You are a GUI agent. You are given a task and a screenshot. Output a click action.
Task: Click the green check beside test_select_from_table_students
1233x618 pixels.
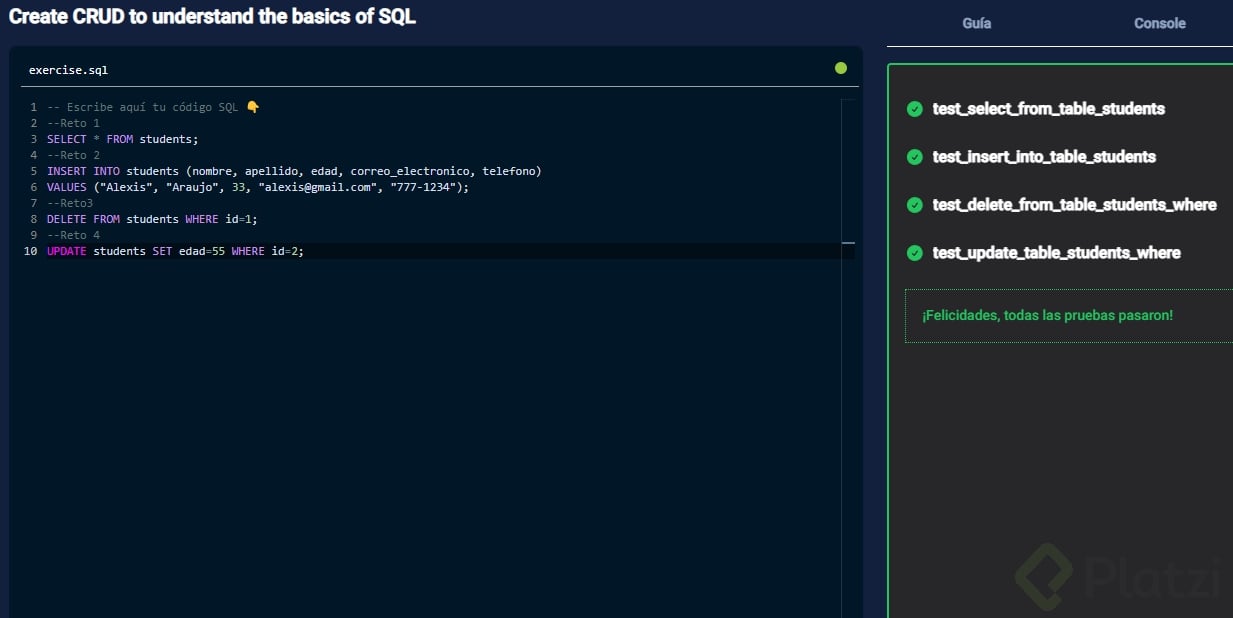coord(914,109)
